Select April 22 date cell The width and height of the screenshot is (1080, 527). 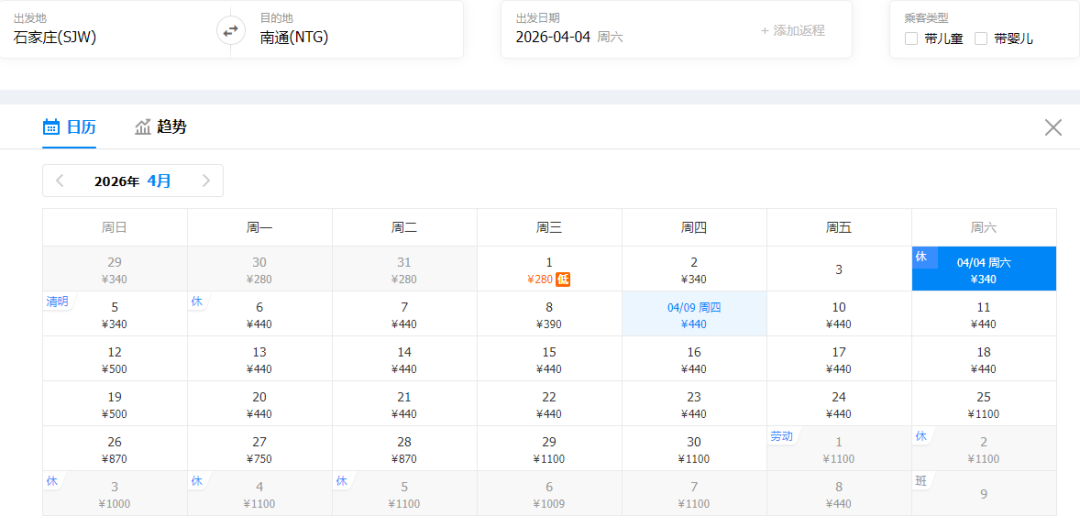(550, 403)
